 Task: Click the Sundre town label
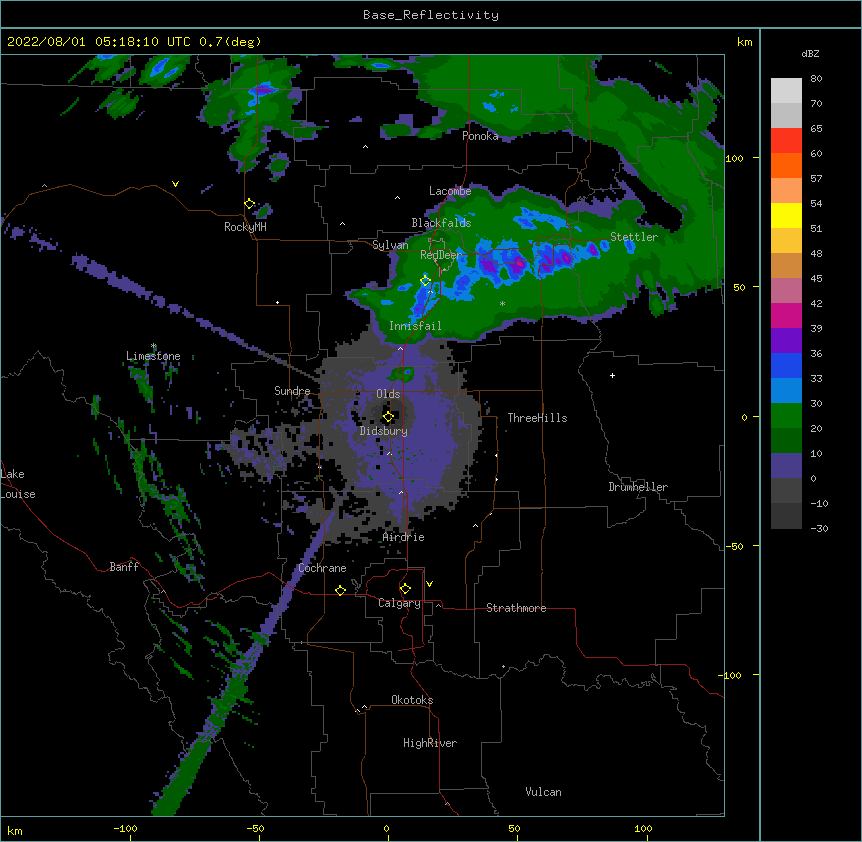point(292,391)
